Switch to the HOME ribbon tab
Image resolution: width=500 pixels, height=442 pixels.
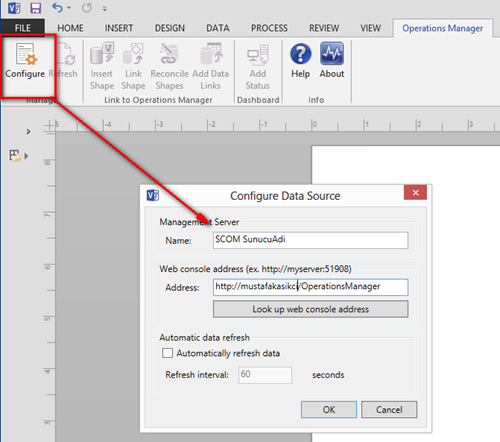click(x=70, y=28)
